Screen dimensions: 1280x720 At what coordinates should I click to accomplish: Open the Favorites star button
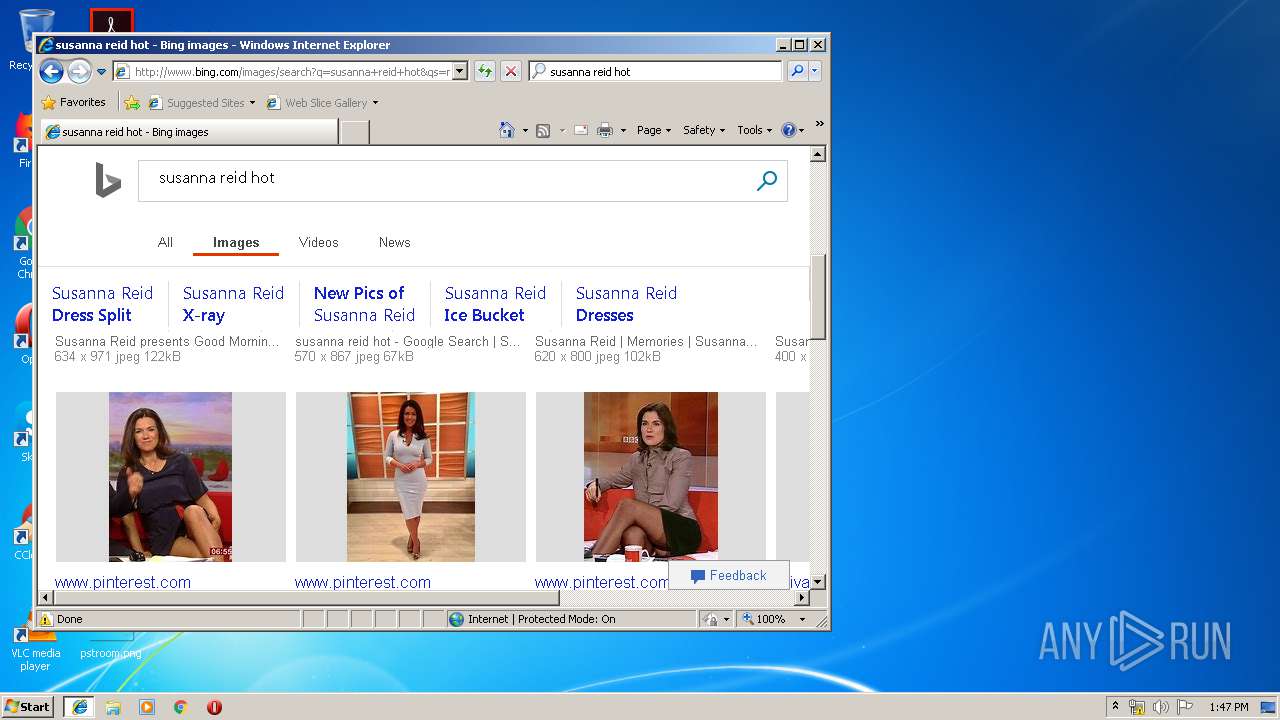(73, 102)
